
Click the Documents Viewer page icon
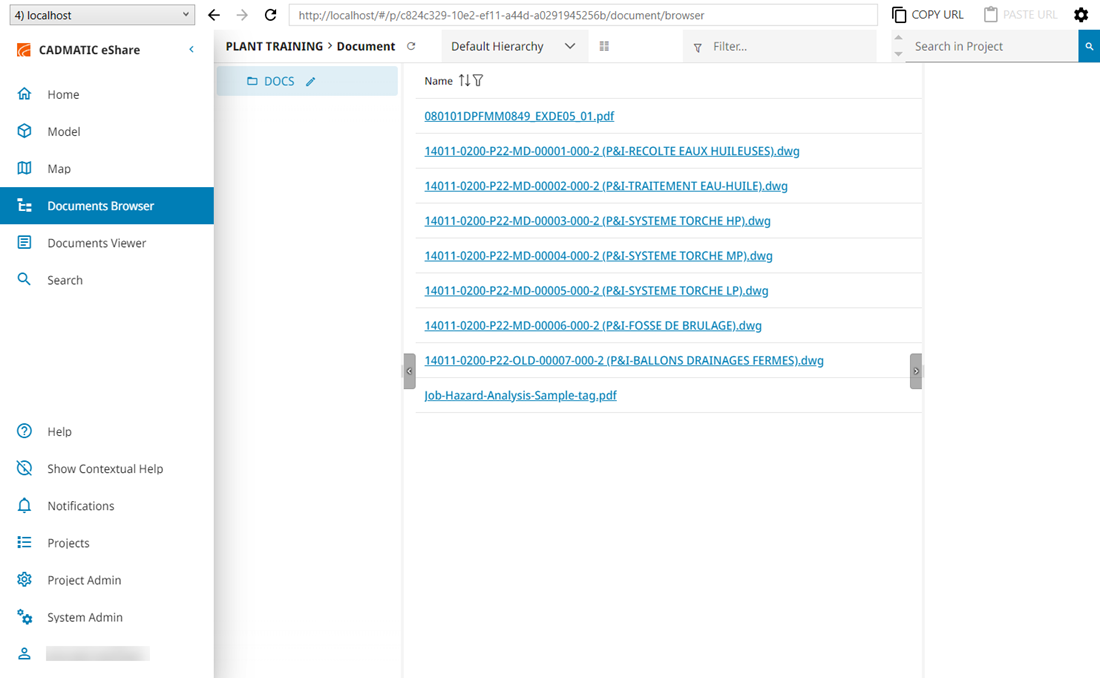[x=25, y=242]
